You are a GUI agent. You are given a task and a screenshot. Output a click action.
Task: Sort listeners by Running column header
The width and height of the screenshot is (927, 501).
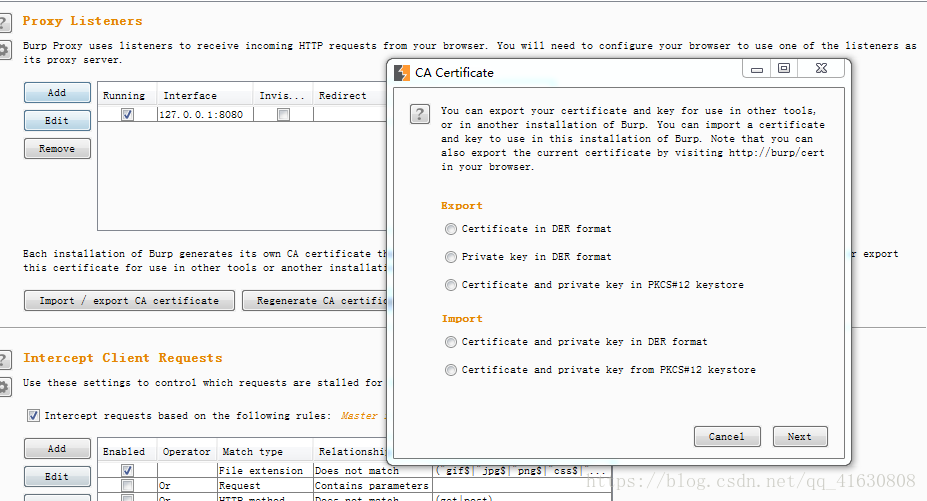[x=127, y=95]
